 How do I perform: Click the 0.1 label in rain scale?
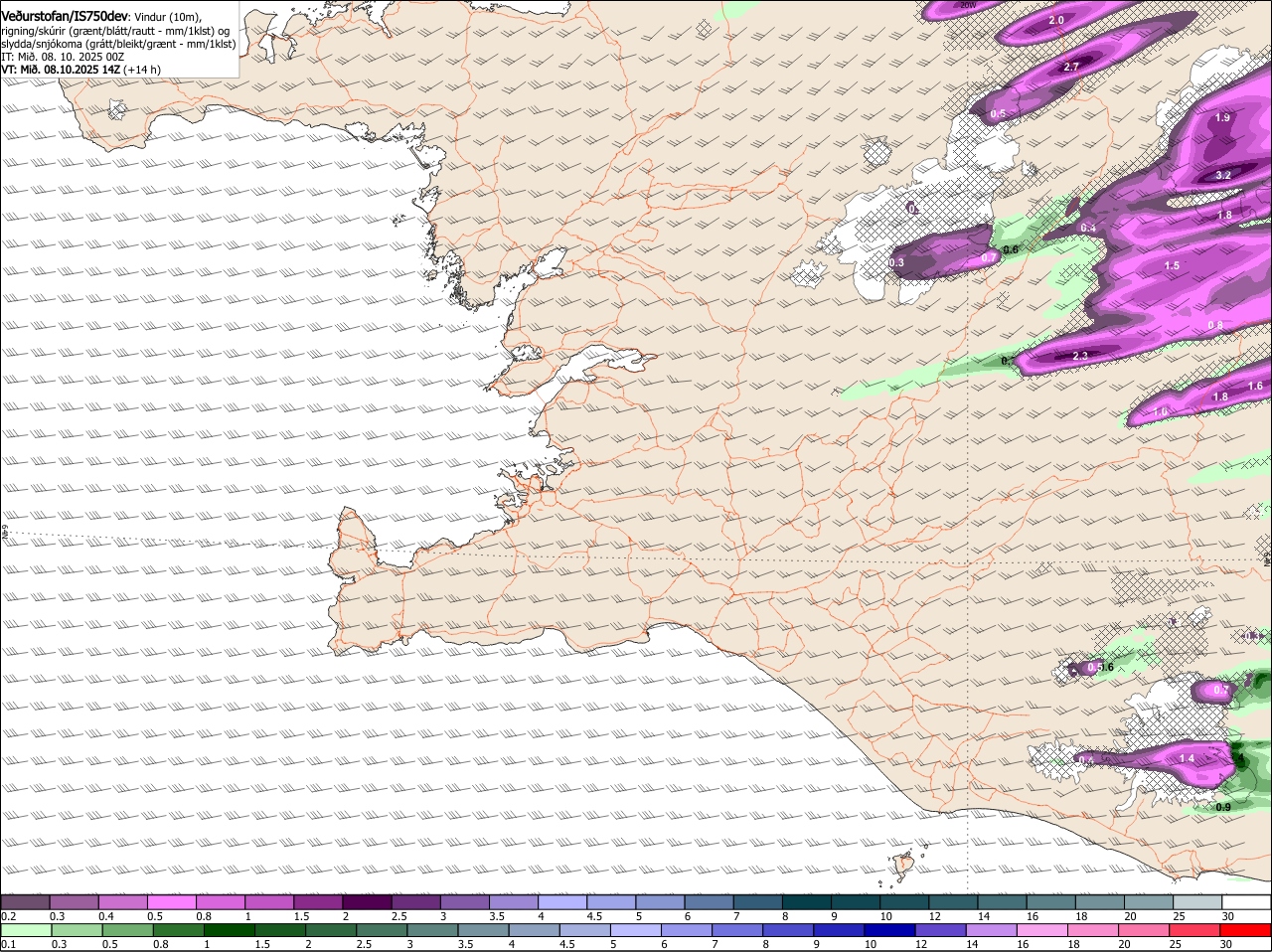click(9, 943)
